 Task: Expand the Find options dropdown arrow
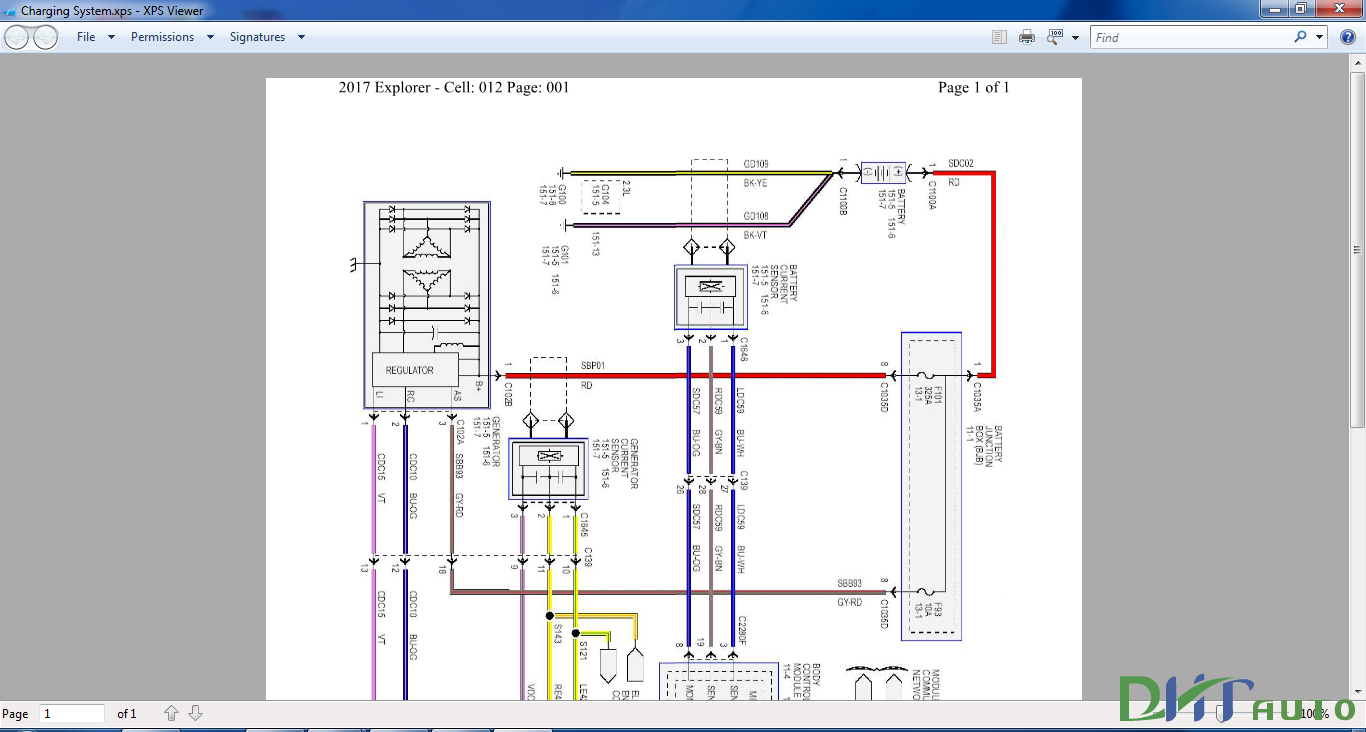point(1320,37)
